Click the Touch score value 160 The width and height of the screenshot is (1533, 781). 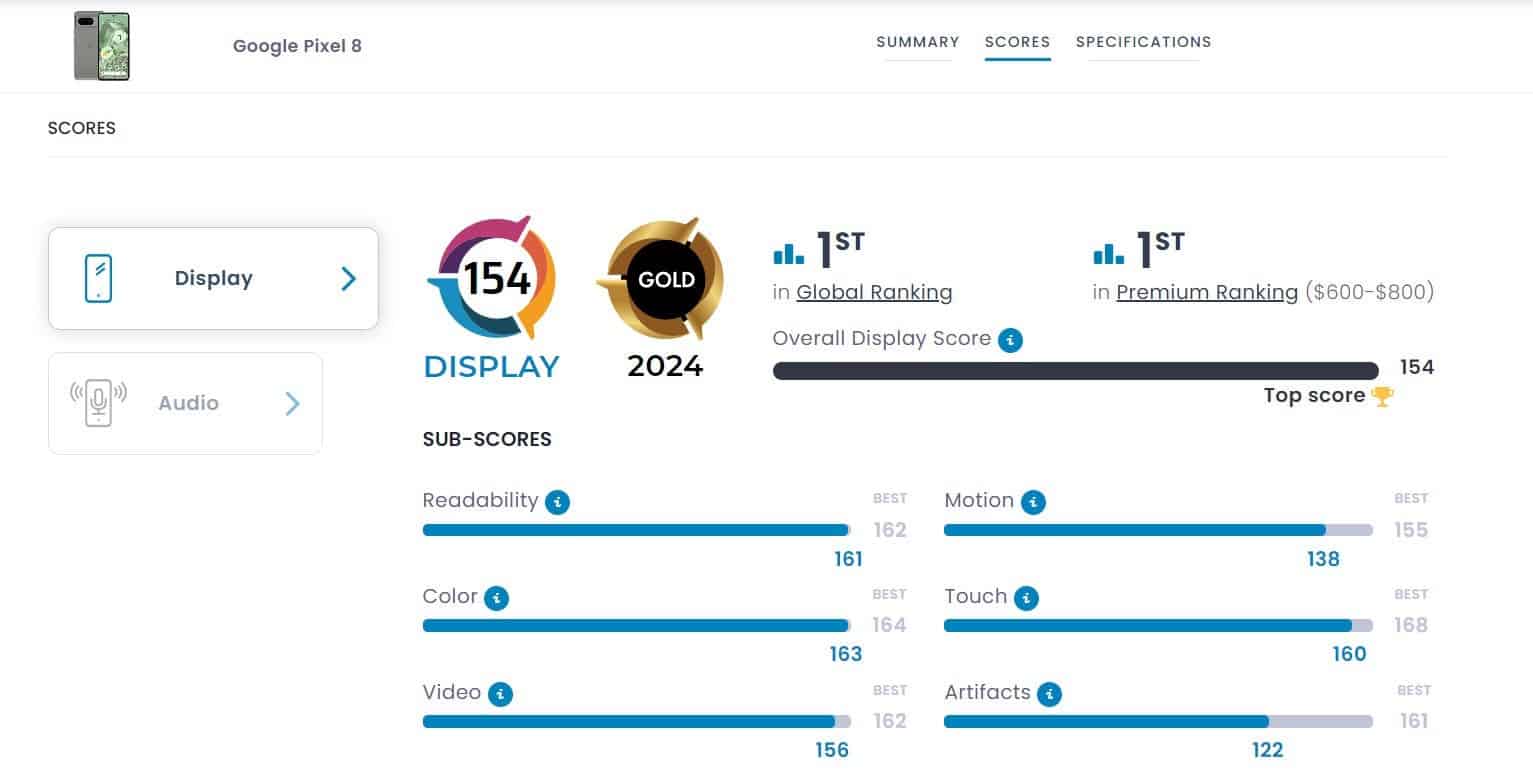click(1349, 654)
